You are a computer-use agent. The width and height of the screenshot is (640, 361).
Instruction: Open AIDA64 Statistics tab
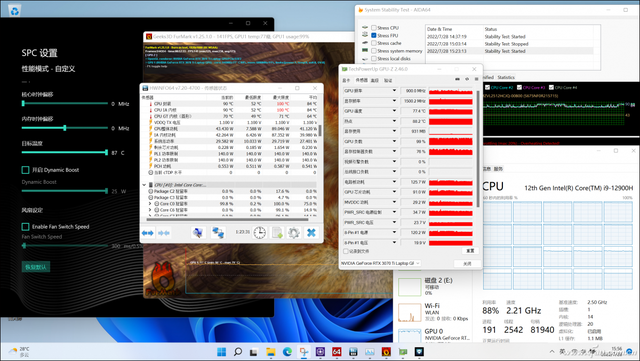coord(506,77)
